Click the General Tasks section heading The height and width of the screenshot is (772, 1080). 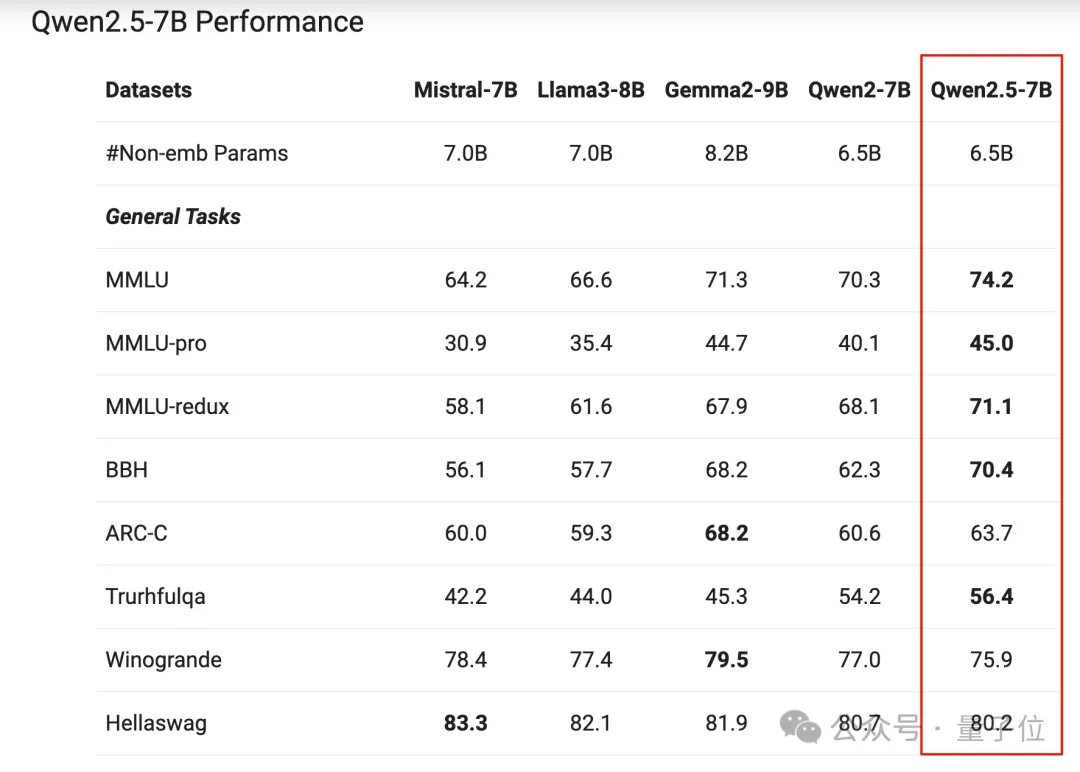coord(173,217)
